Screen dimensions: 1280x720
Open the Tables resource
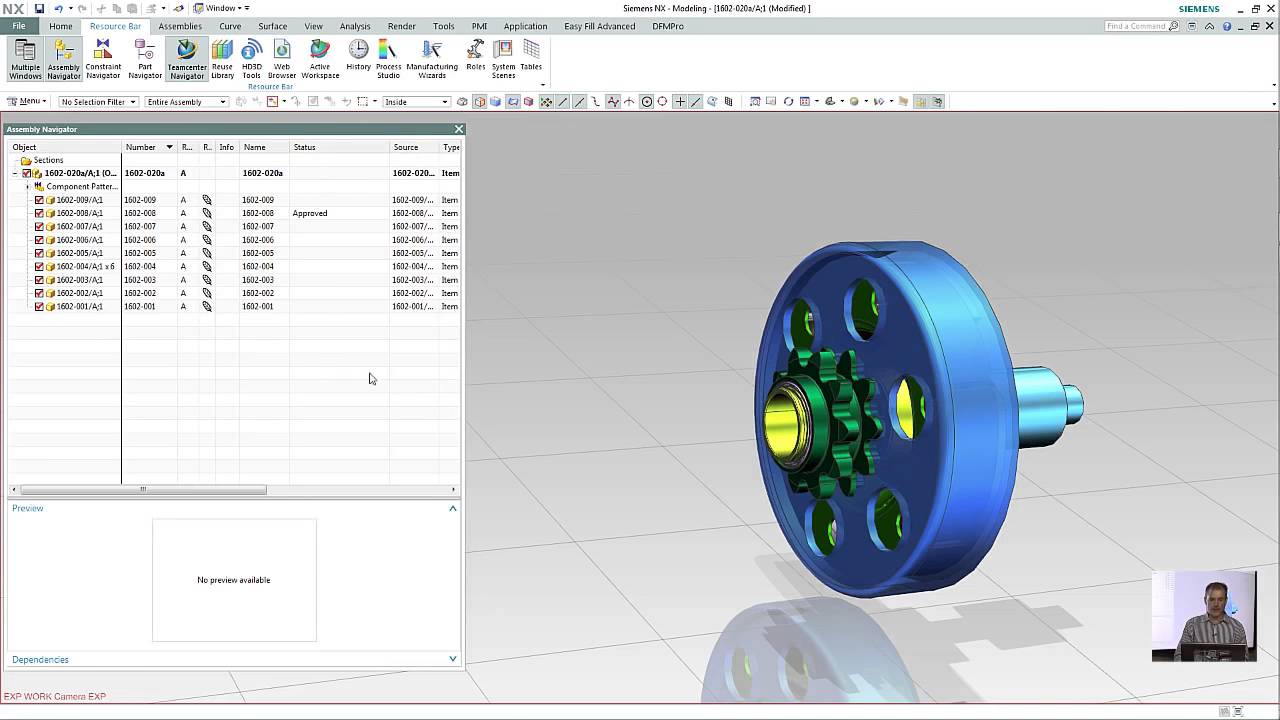point(531,56)
